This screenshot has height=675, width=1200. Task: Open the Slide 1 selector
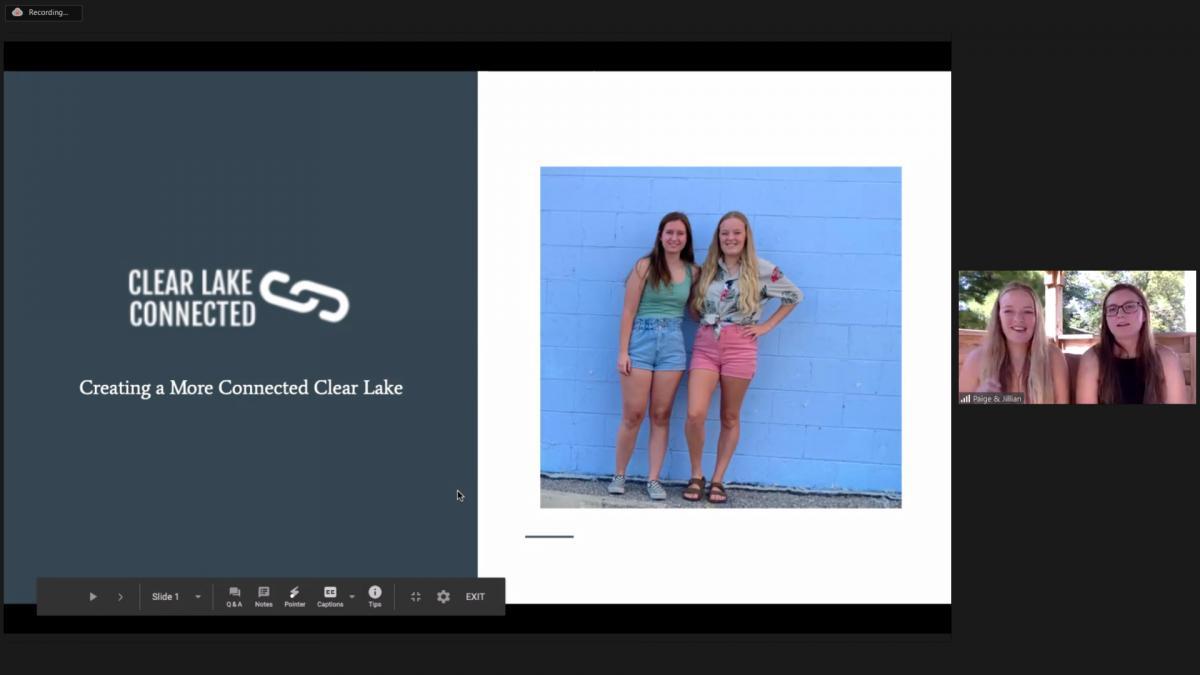pos(165,597)
